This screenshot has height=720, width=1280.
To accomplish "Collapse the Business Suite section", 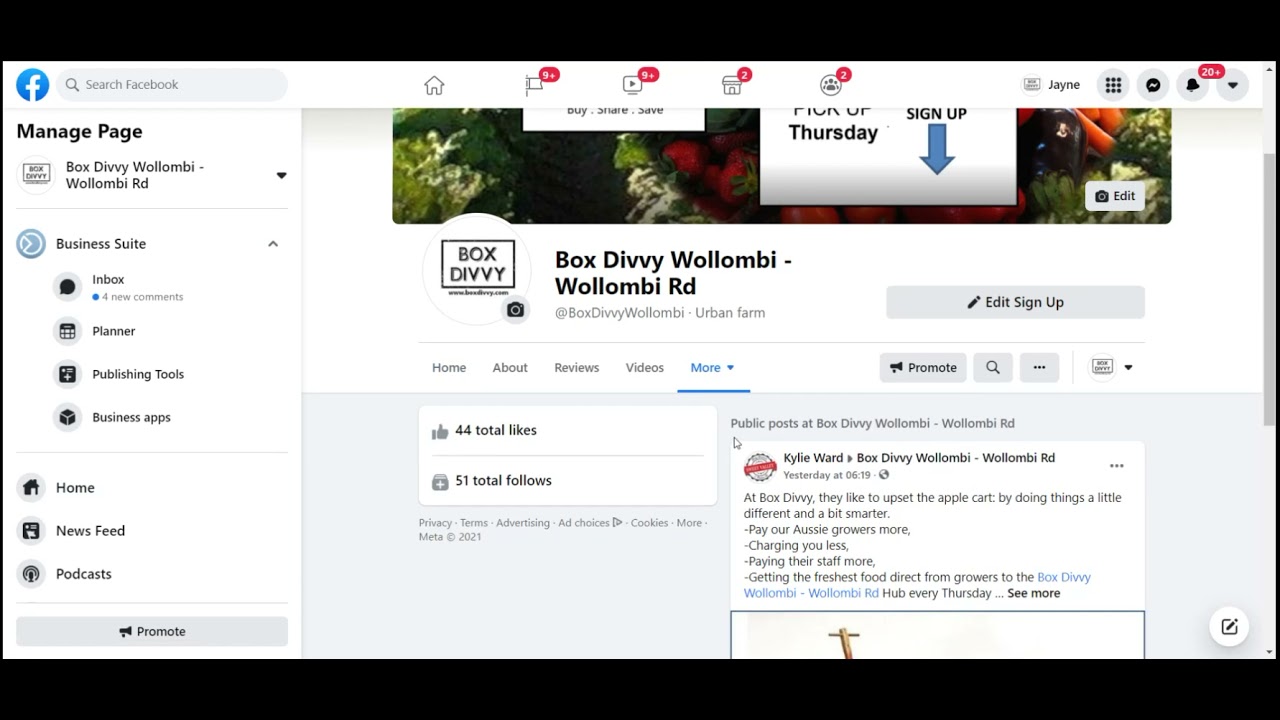I will pos(273,244).
